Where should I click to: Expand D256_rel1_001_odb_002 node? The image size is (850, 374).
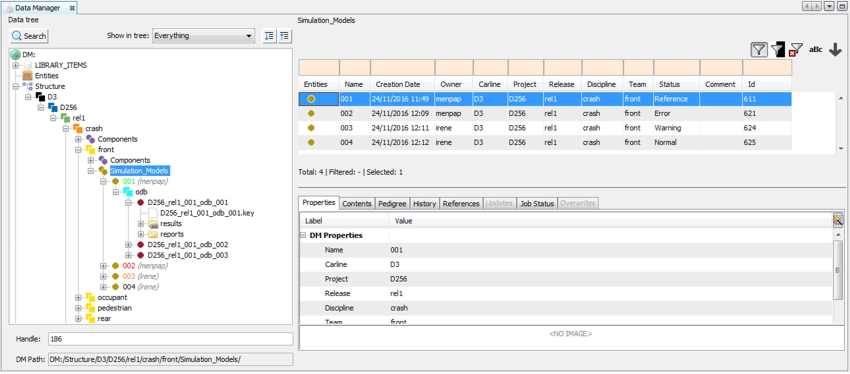coord(128,245)
